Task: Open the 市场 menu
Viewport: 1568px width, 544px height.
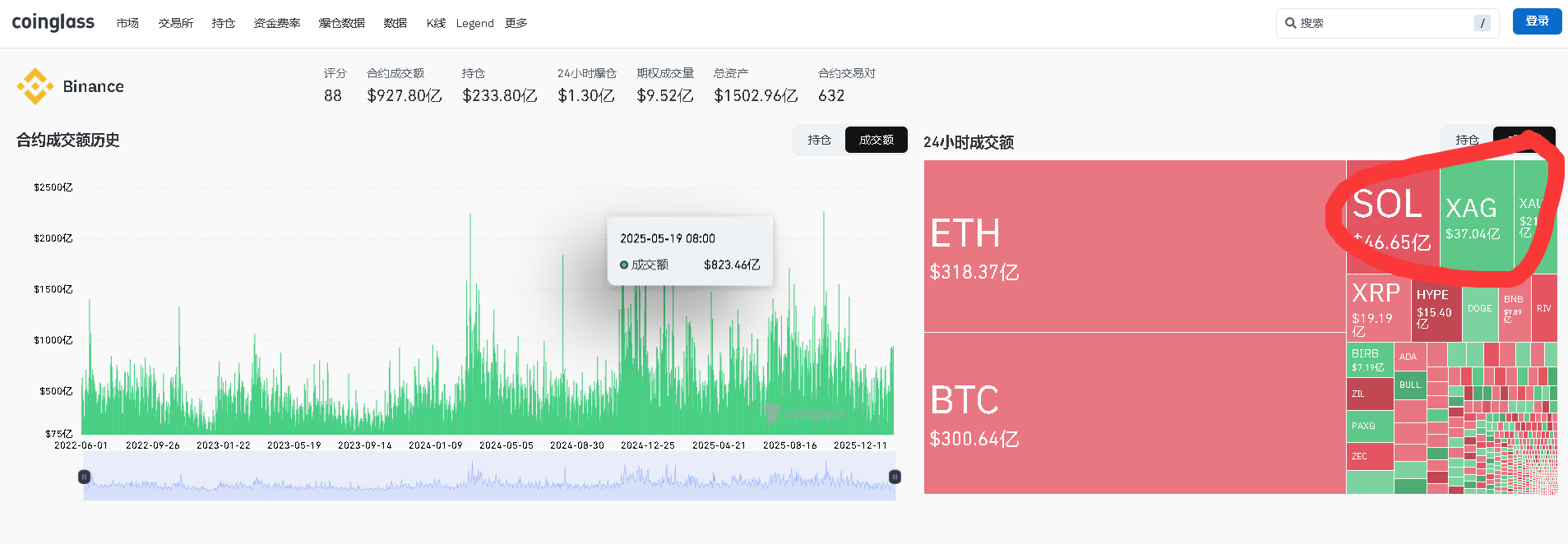Action: pyautogui.click(x=127, y=23)
